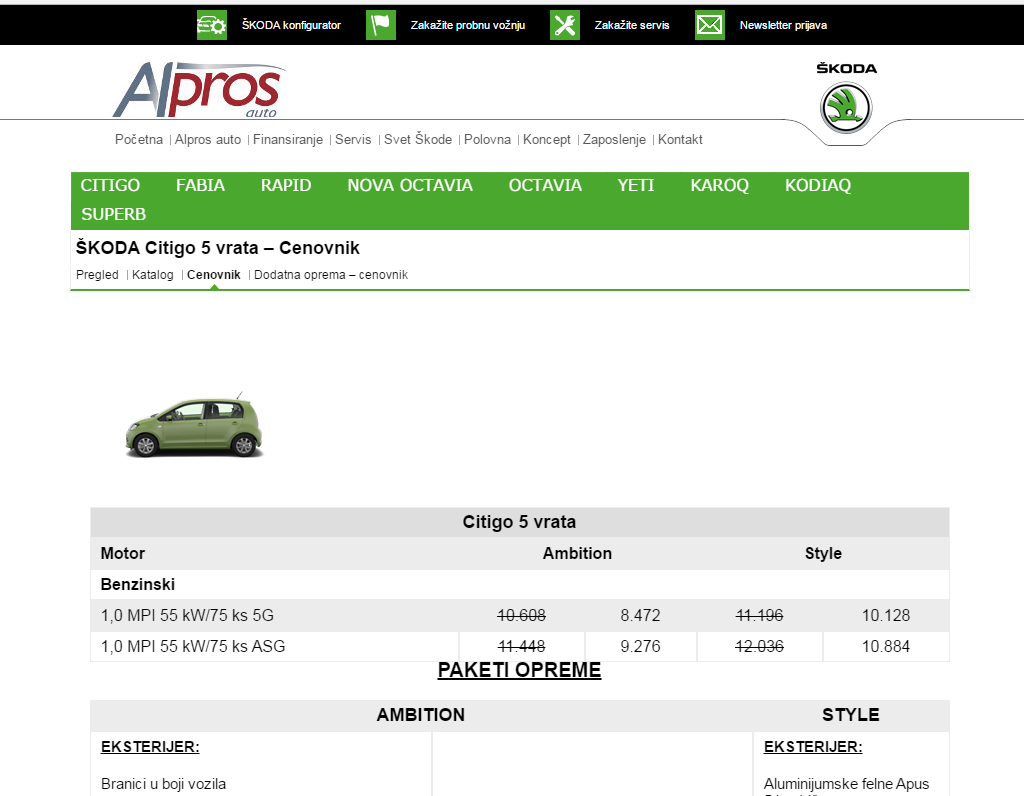Click price 9.276
Image resolution: width=1024 pixels, height=796 pixels.
point(641,646)
